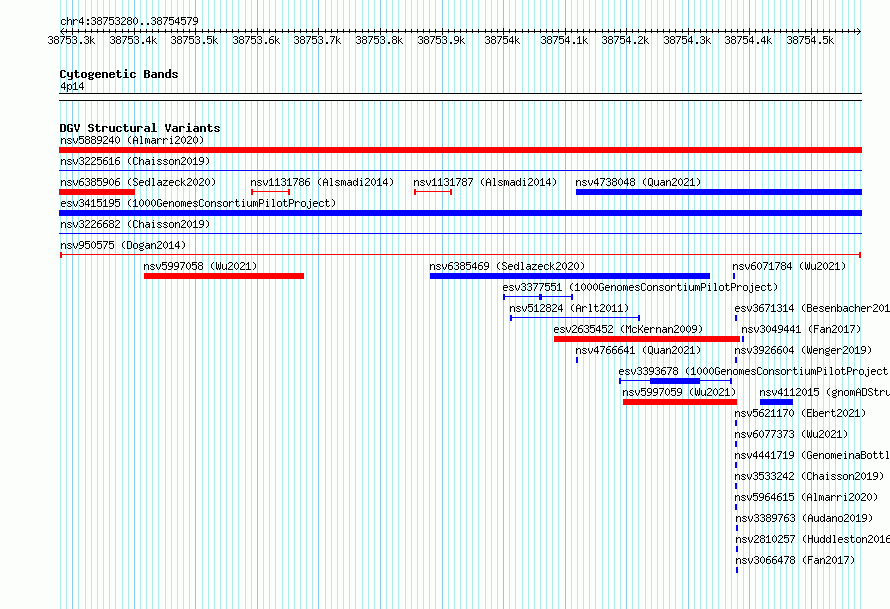Open nsv950575 (Dogan2014) variant
The height and width of the screenshot is (609, 890).
[x=123, y=245]
